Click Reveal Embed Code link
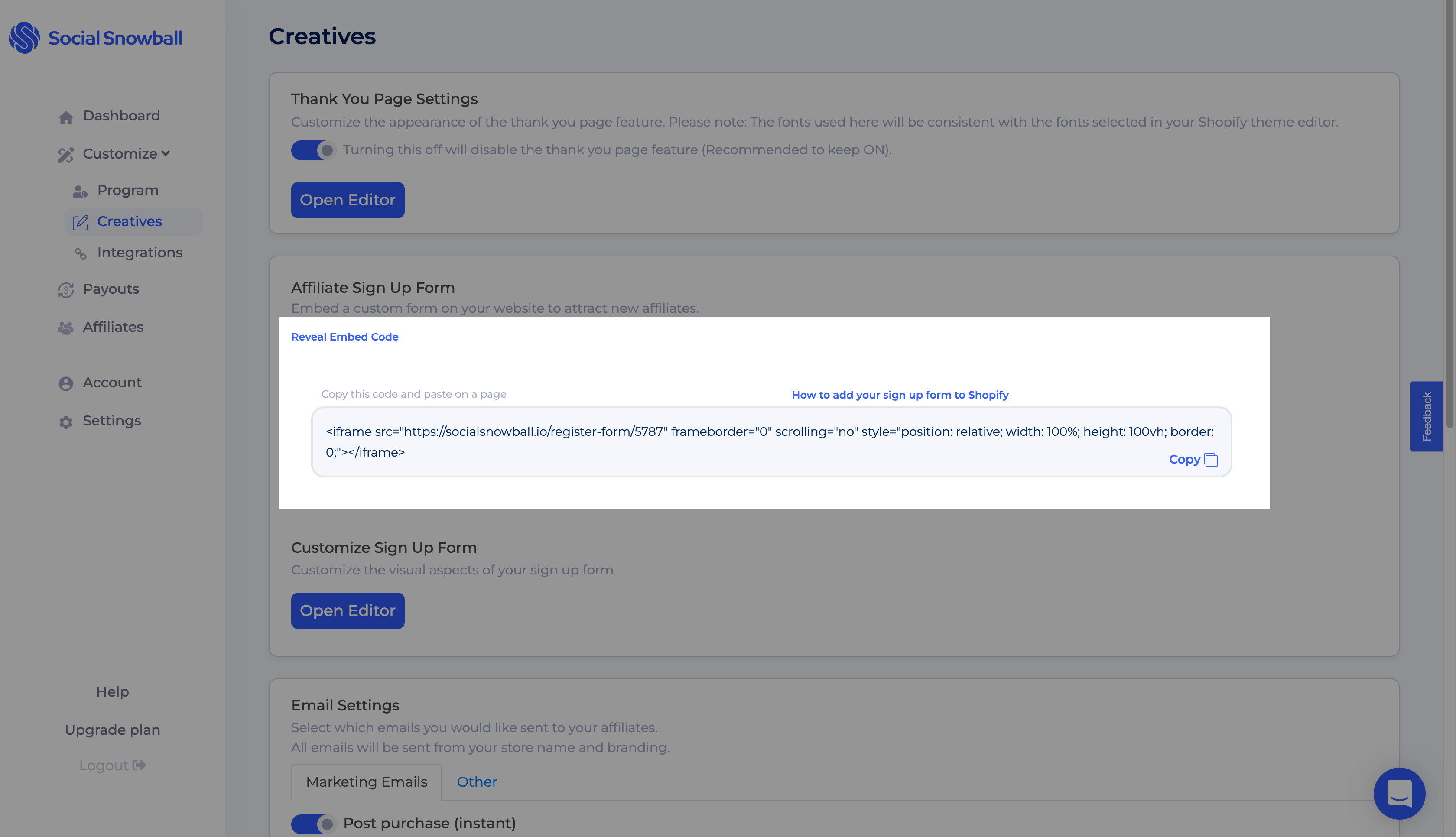The width and height of the screenshot is (1456, 837). [x=345, y=337]
